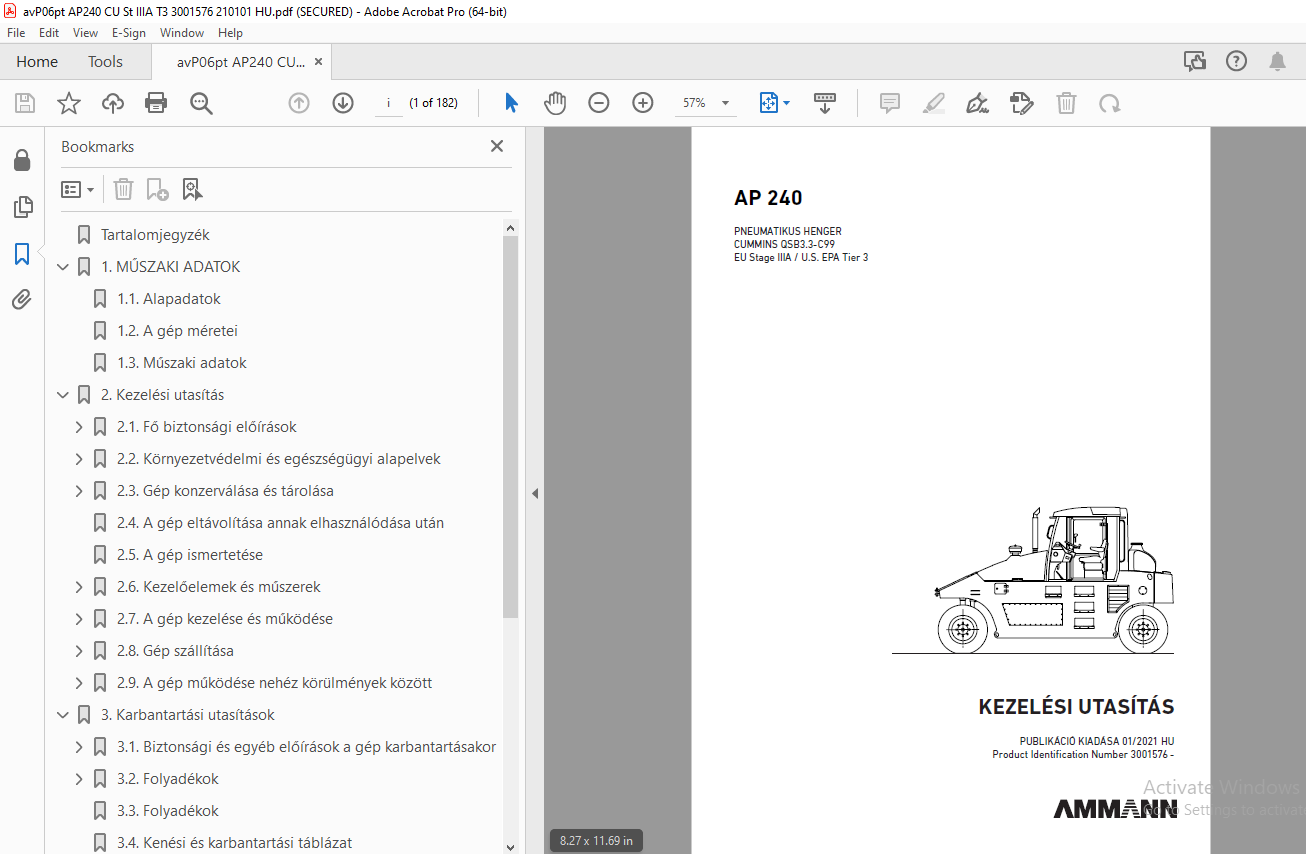Image resolution: width=1306 pixels, height=854 pixels.
Task: Open the Sign document pen tool
Action: [978, 103]
